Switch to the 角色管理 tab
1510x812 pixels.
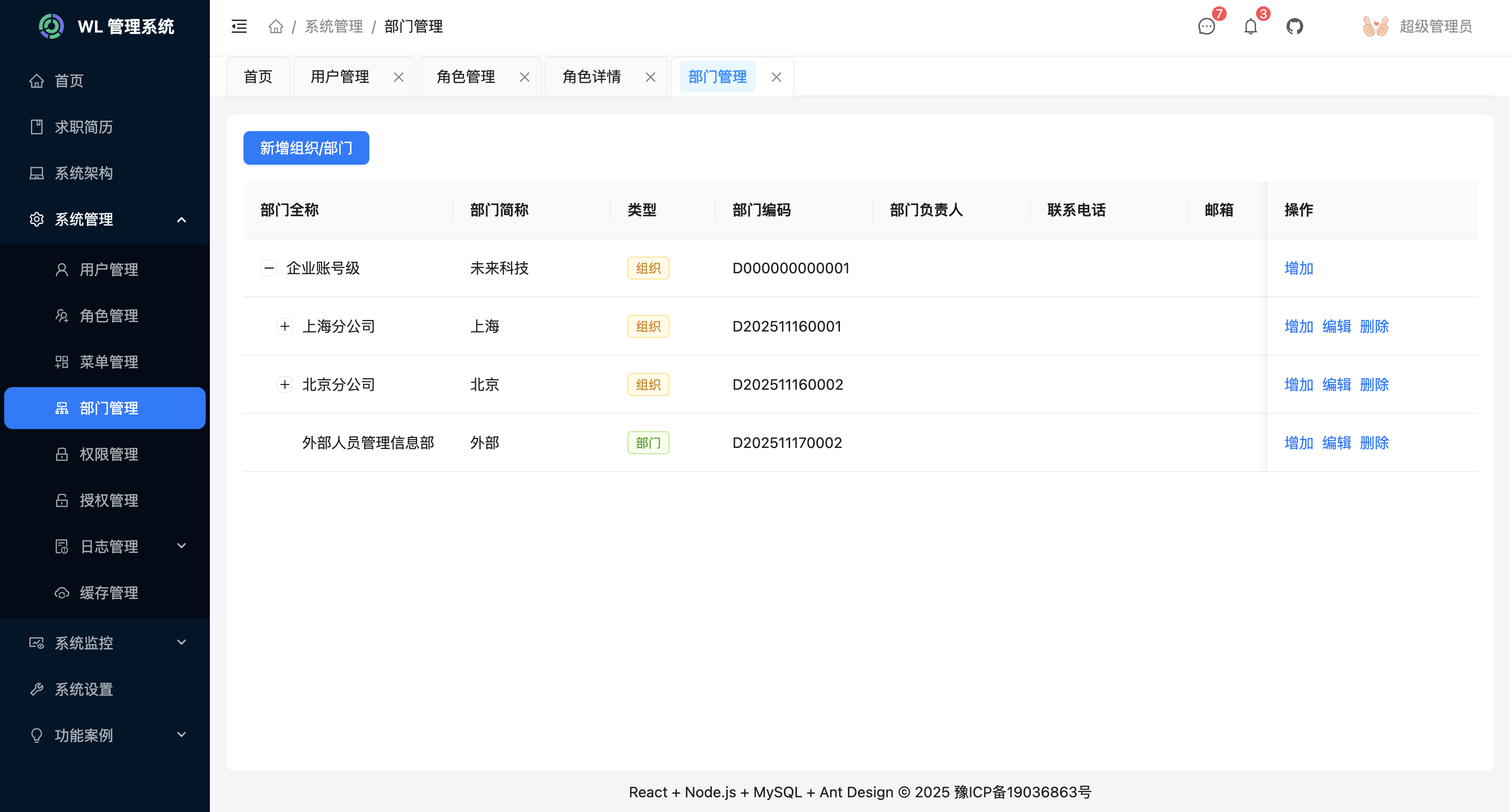click(x=465, y=76)
